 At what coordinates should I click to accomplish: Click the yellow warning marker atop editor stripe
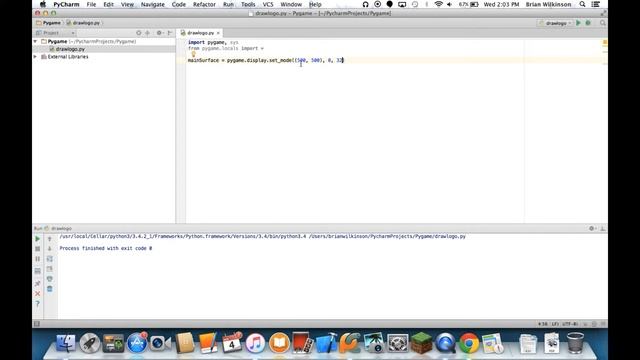(605, 42)
